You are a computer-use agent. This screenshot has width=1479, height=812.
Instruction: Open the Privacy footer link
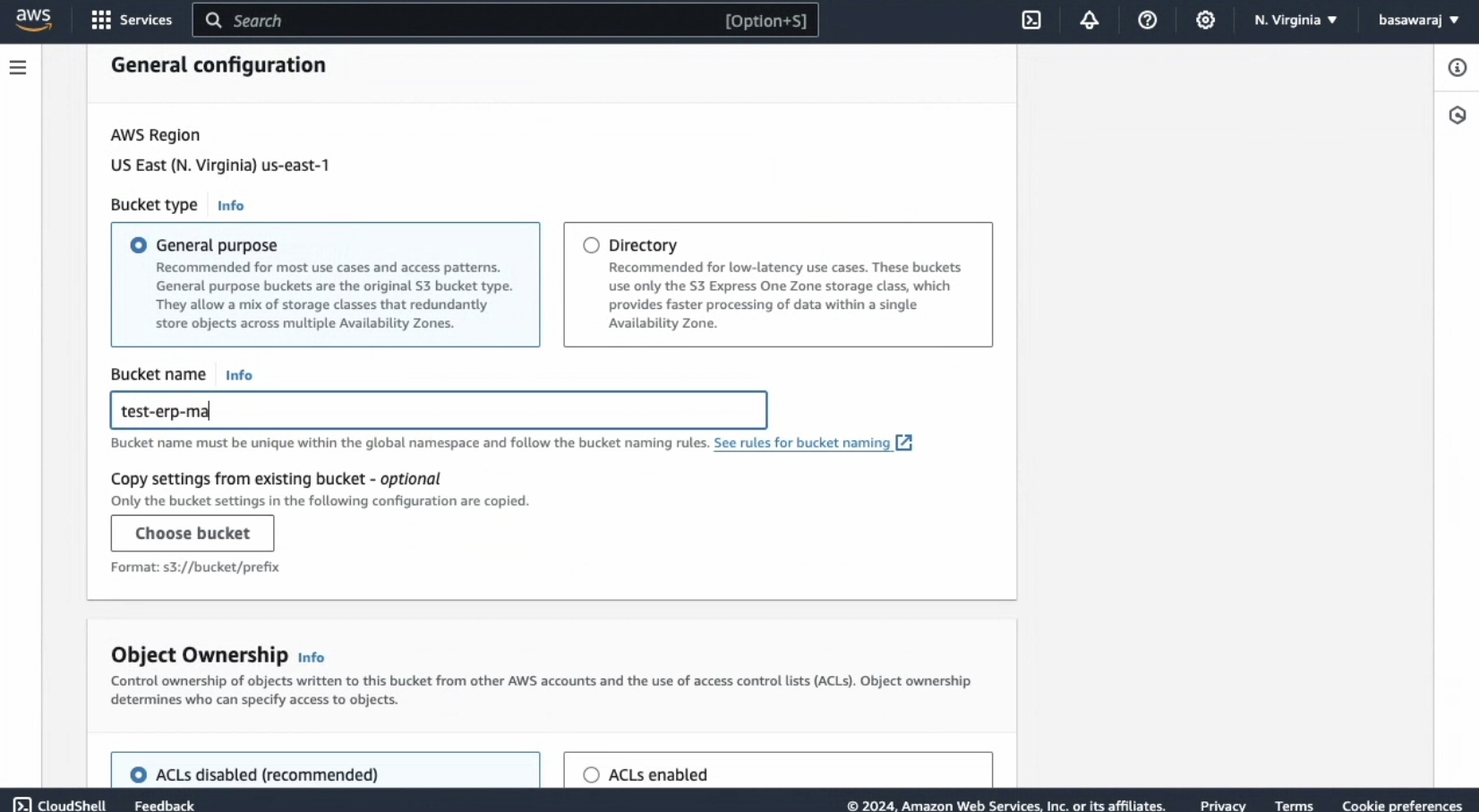[1223, 805]
